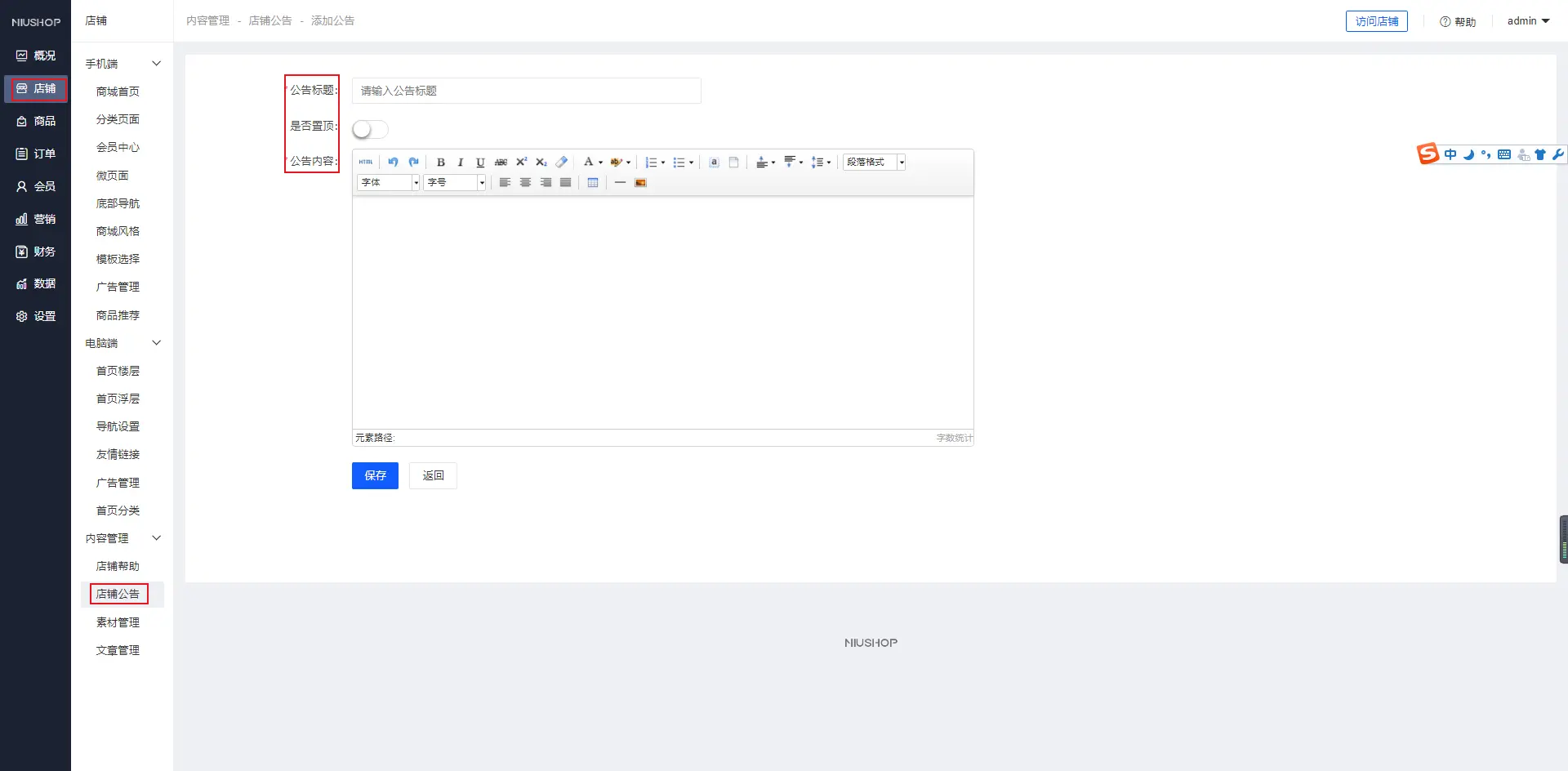Toggle HTML source mode in the editor
The image size is (1568, 771).
[366, 162]
